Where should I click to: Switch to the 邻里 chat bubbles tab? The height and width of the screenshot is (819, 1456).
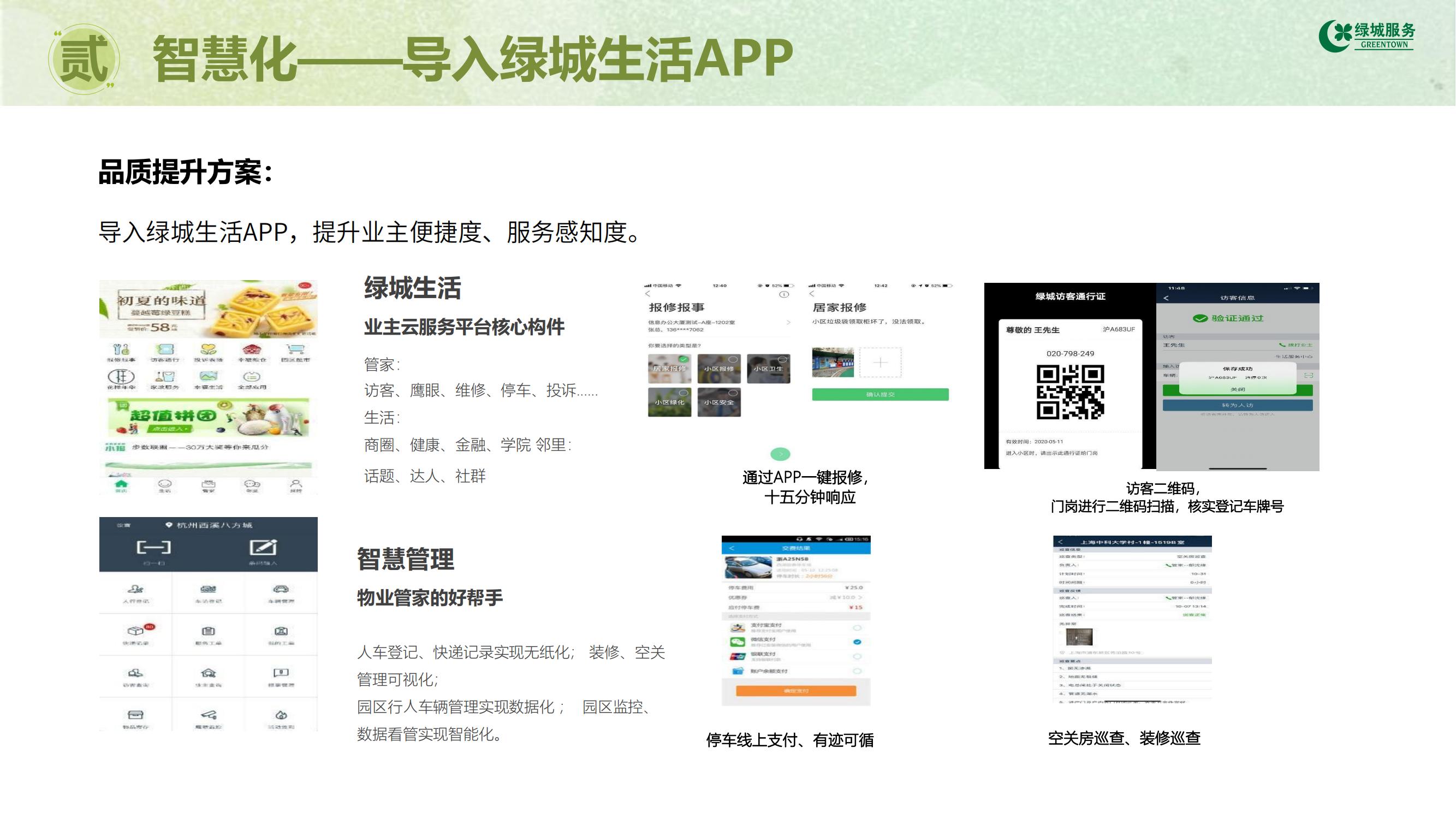[x=252, y=485]
